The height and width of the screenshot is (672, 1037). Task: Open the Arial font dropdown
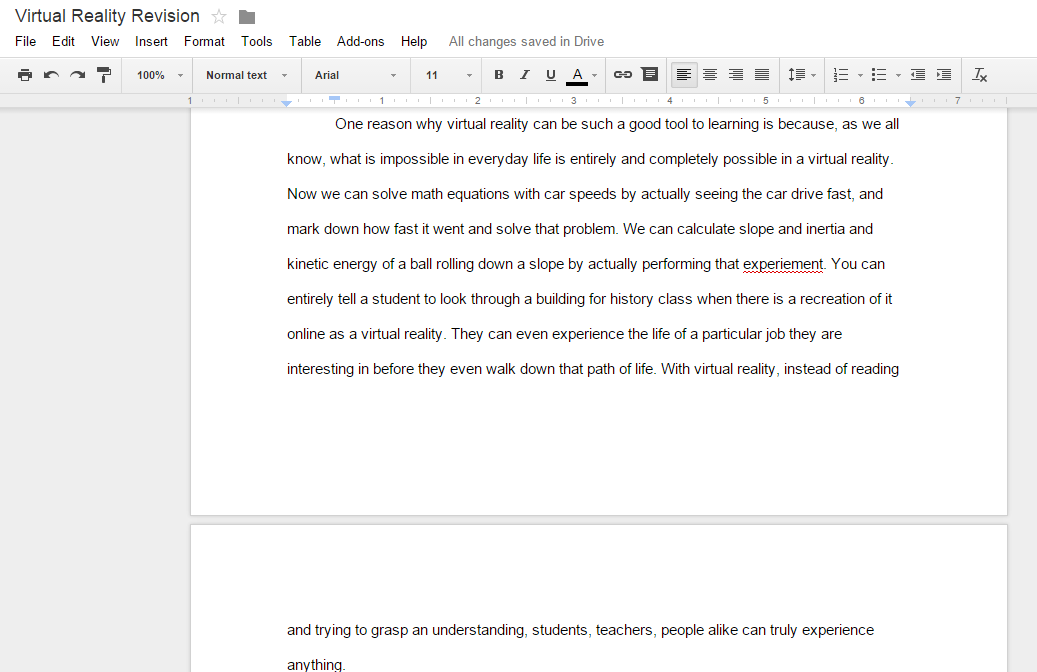355,75
